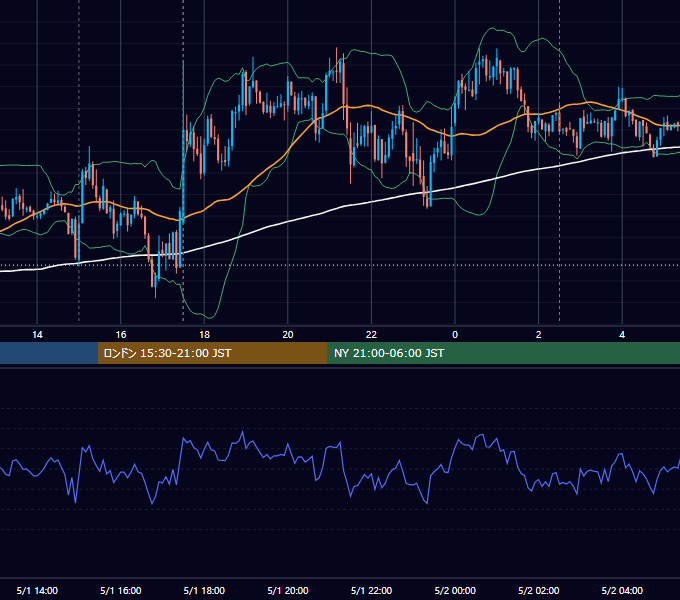
Task: Click the blue session bar before London
Action: point(49,353)
